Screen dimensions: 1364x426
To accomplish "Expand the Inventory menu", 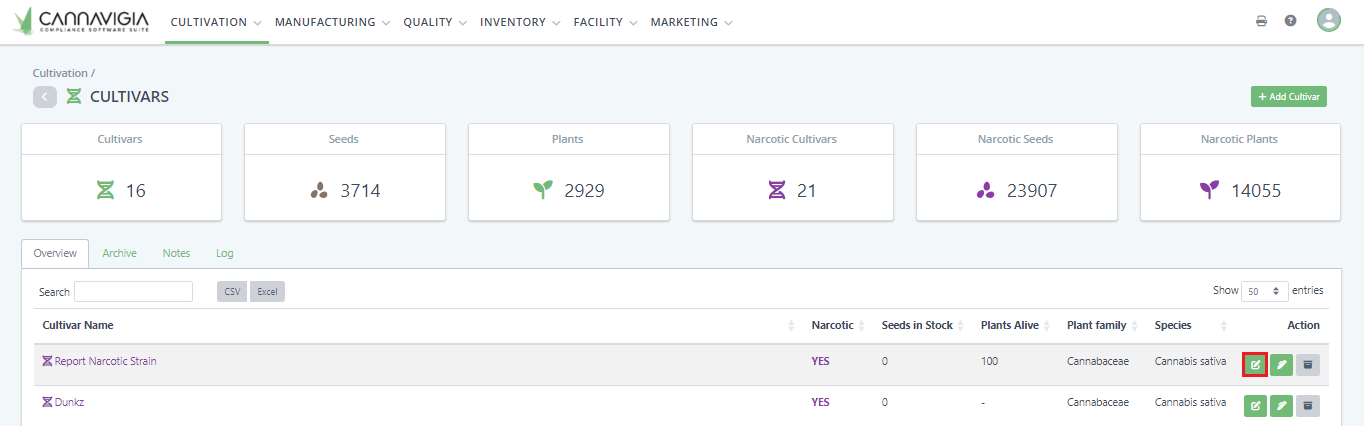I will [520, 22].
